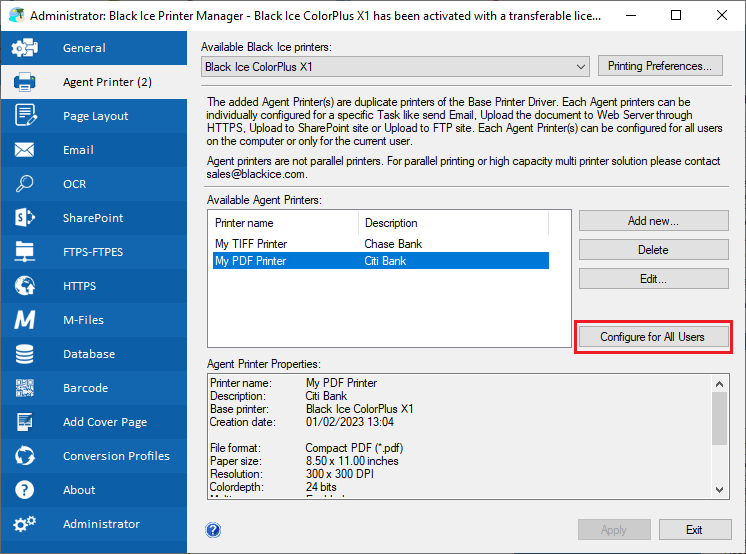Click the Printing Preferences button

[x=659, y=66]
